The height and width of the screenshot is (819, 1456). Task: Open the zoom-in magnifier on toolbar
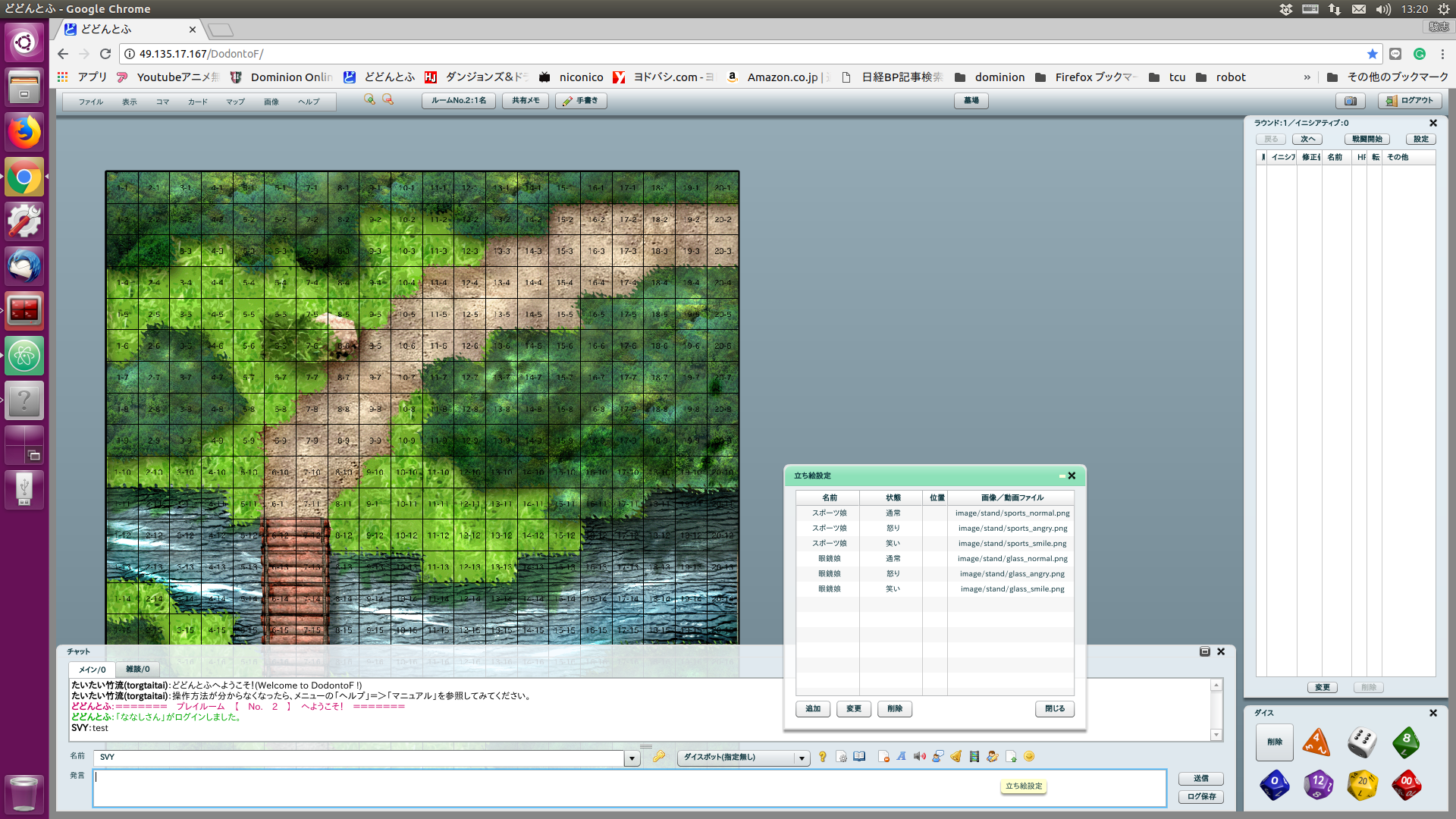pyautogui.click(x=369, y=99)
